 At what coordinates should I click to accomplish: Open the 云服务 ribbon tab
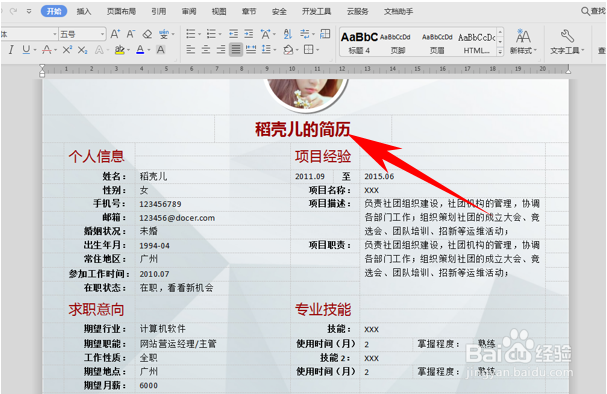click(x=357, y=12)
